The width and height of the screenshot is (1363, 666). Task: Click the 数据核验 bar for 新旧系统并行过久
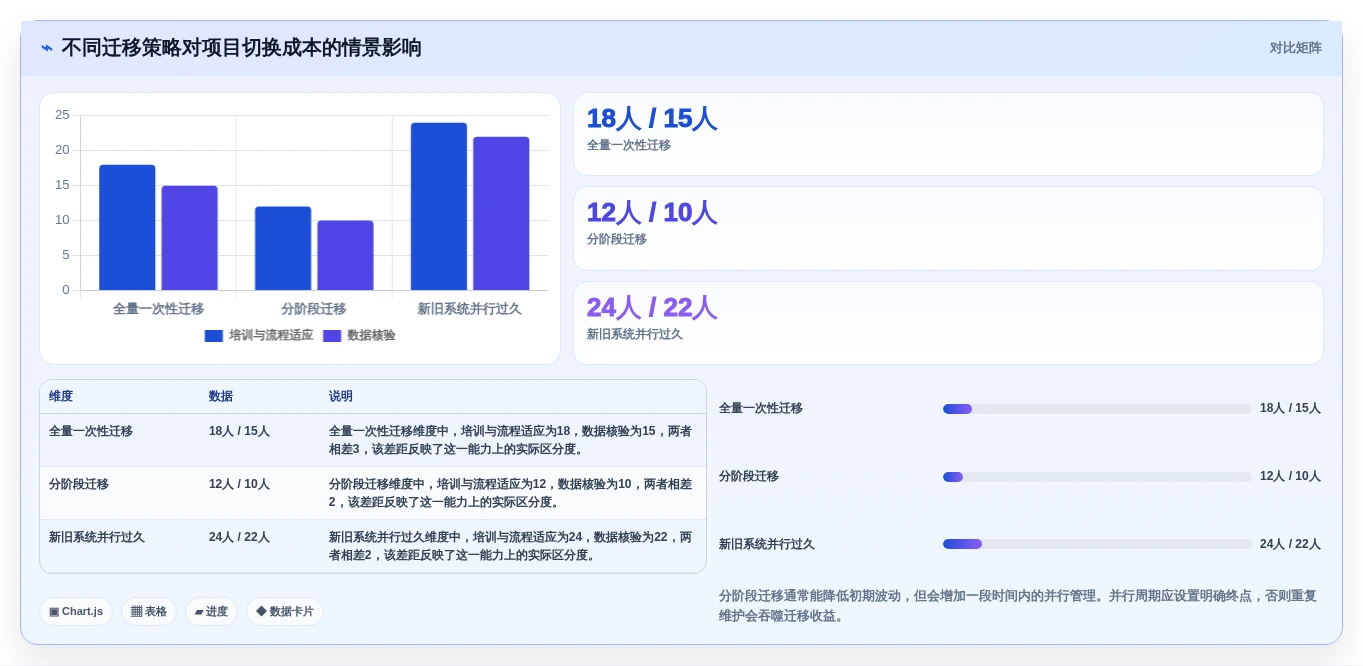pos(501,214)
